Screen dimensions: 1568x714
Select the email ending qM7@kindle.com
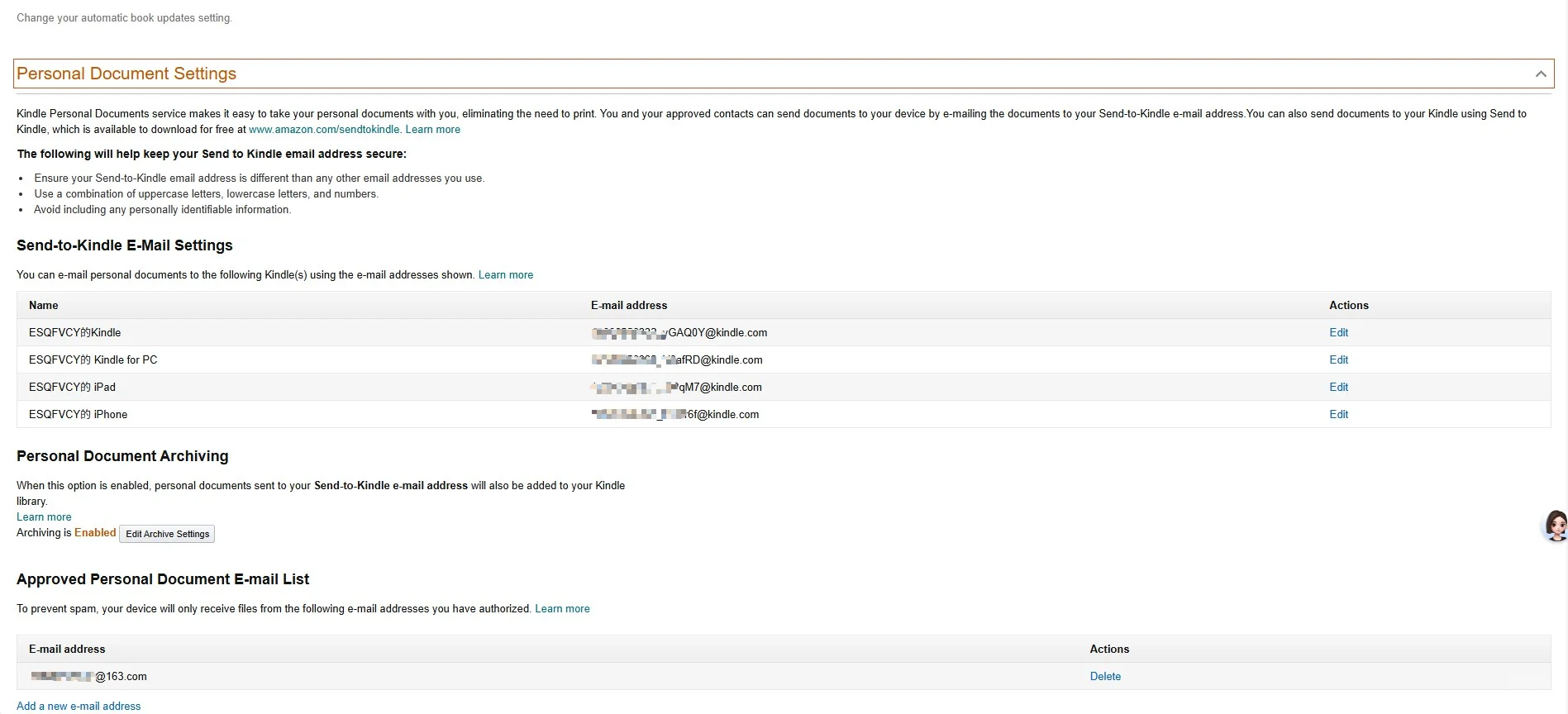tap(677, 387)
